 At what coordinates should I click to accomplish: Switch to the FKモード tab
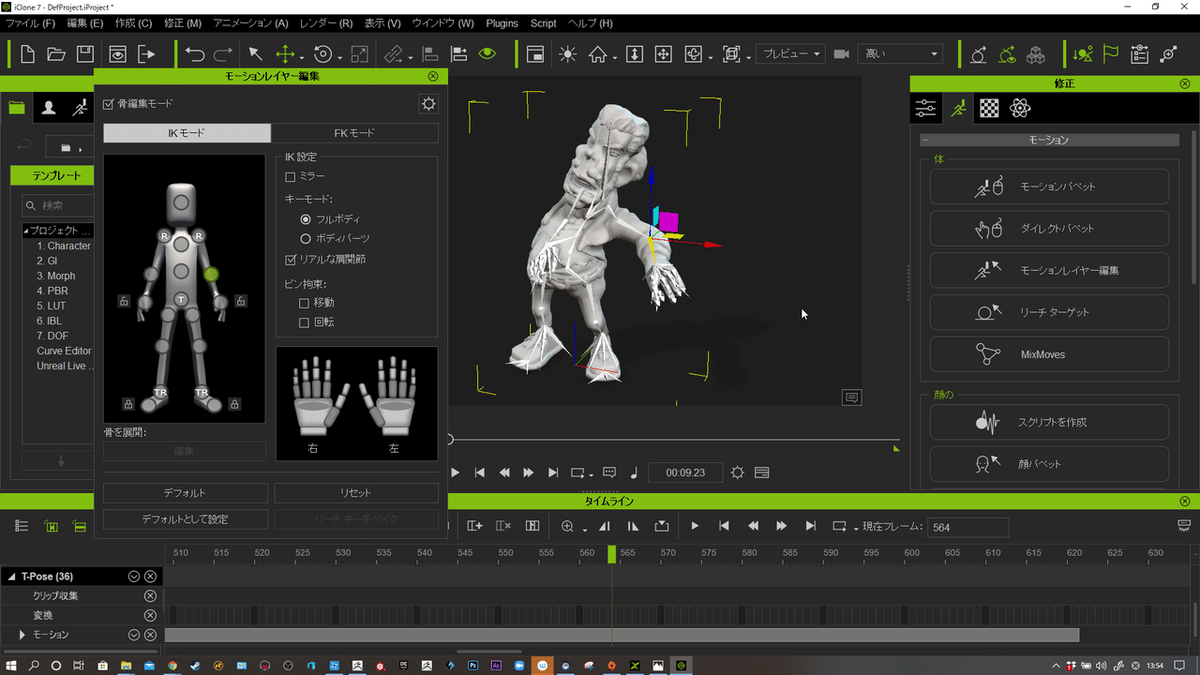pos(355,133)
